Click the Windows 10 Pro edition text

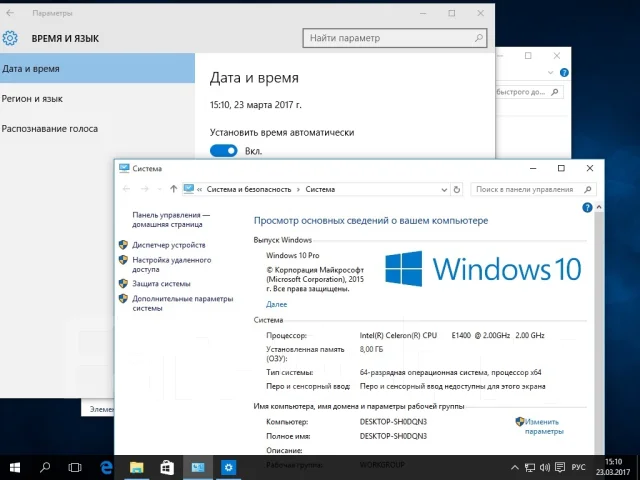(x=293, y=256)
